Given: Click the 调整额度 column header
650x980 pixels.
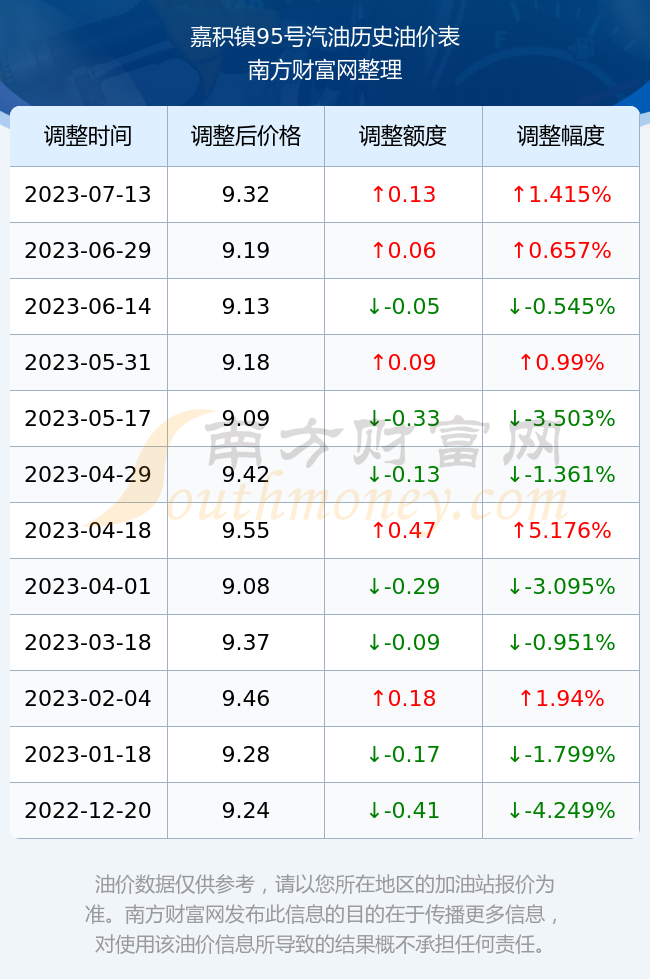Looking at the screenshot, I should coord(403,136).
